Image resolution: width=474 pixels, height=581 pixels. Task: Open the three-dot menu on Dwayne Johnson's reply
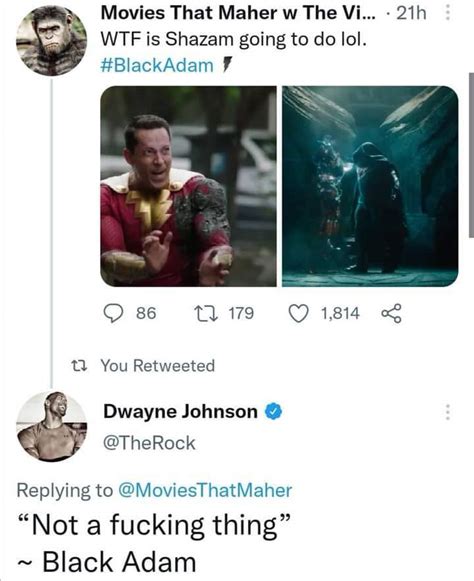(447, 412)
